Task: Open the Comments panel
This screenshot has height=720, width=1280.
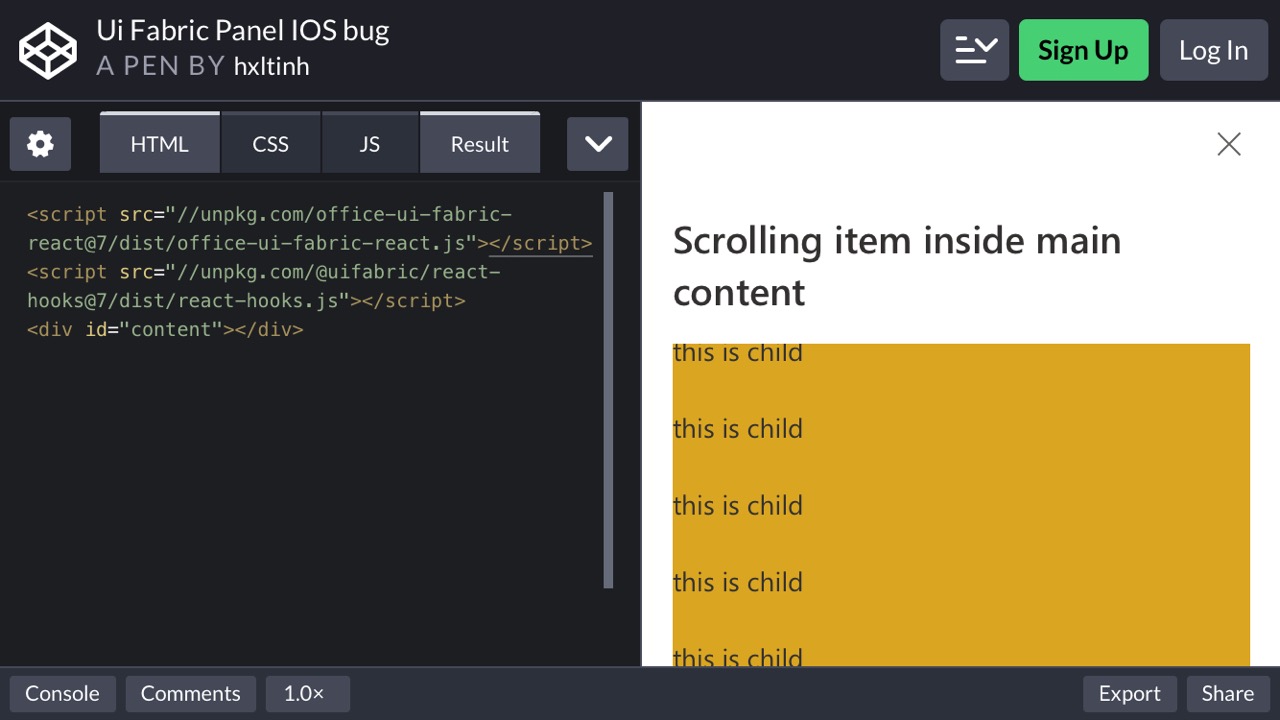Action: (190, 693)
